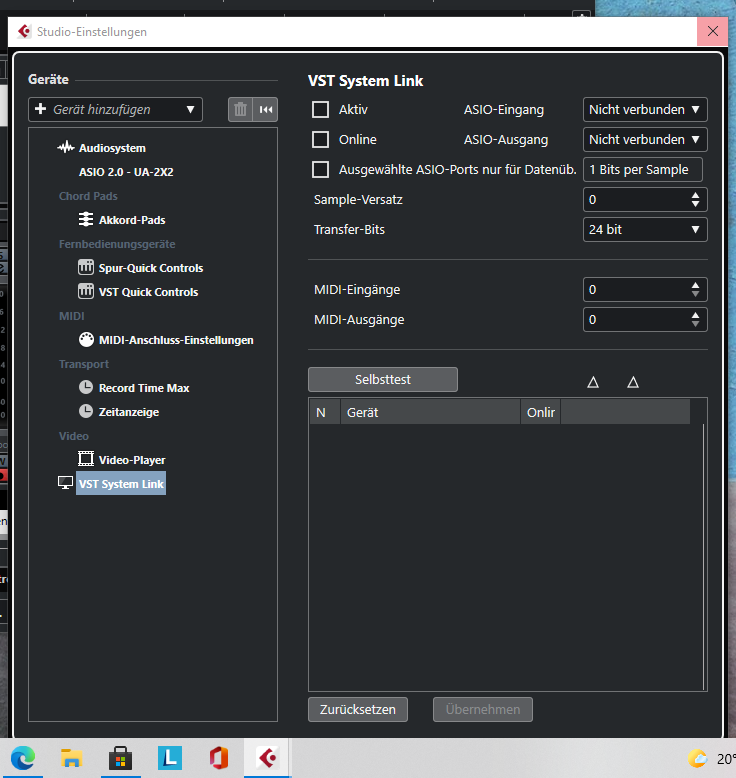Click the second triangle indicator near Selbsttest

point(633,382)
